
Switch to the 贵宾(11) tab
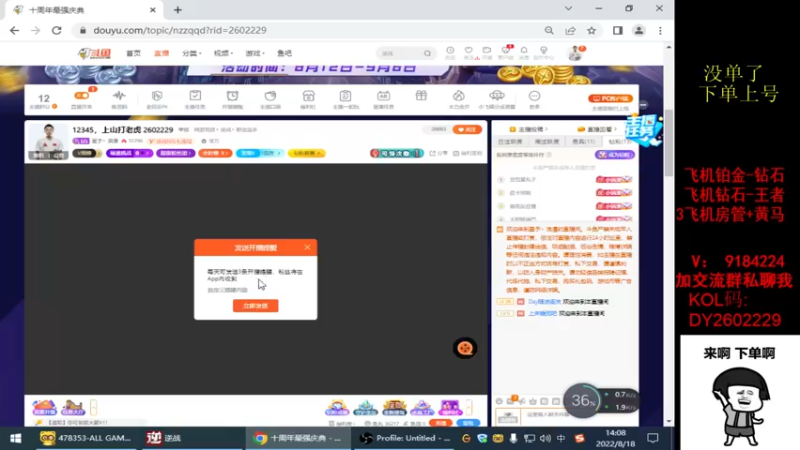click(584, 141)
